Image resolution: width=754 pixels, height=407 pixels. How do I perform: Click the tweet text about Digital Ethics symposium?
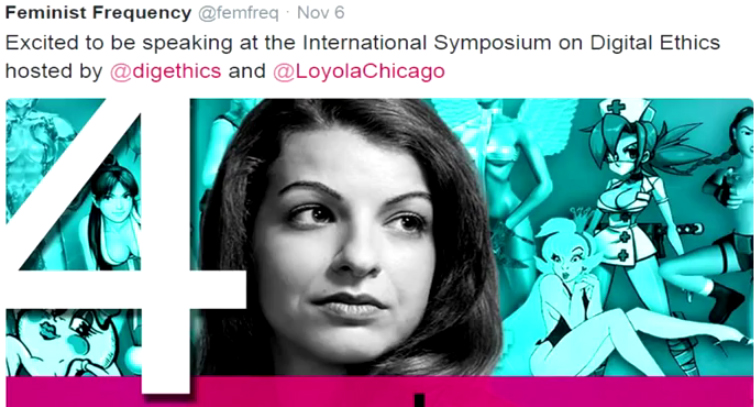[362, 57]
